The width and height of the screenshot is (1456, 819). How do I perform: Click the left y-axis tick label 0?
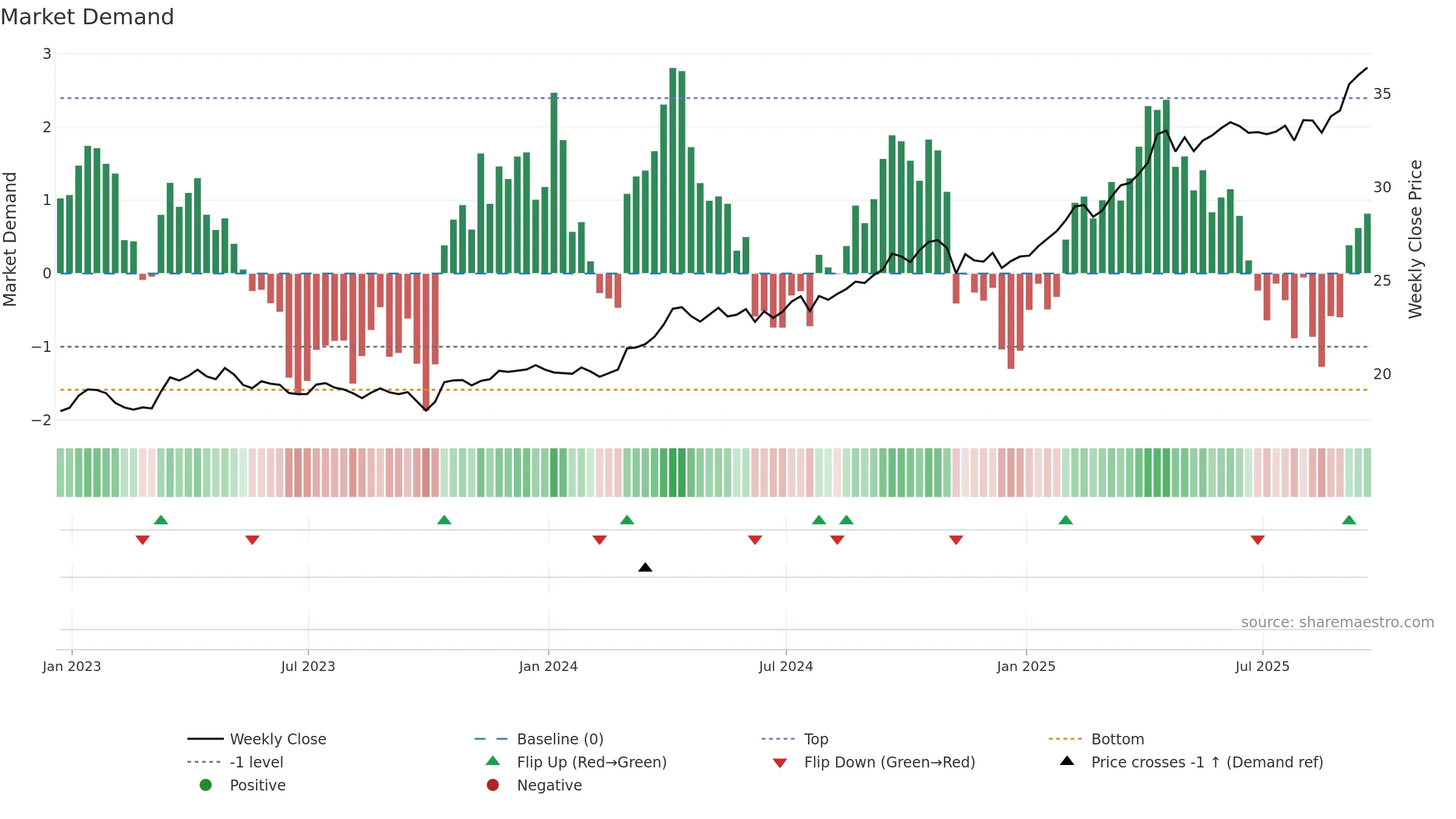click(x=47, y=273)
